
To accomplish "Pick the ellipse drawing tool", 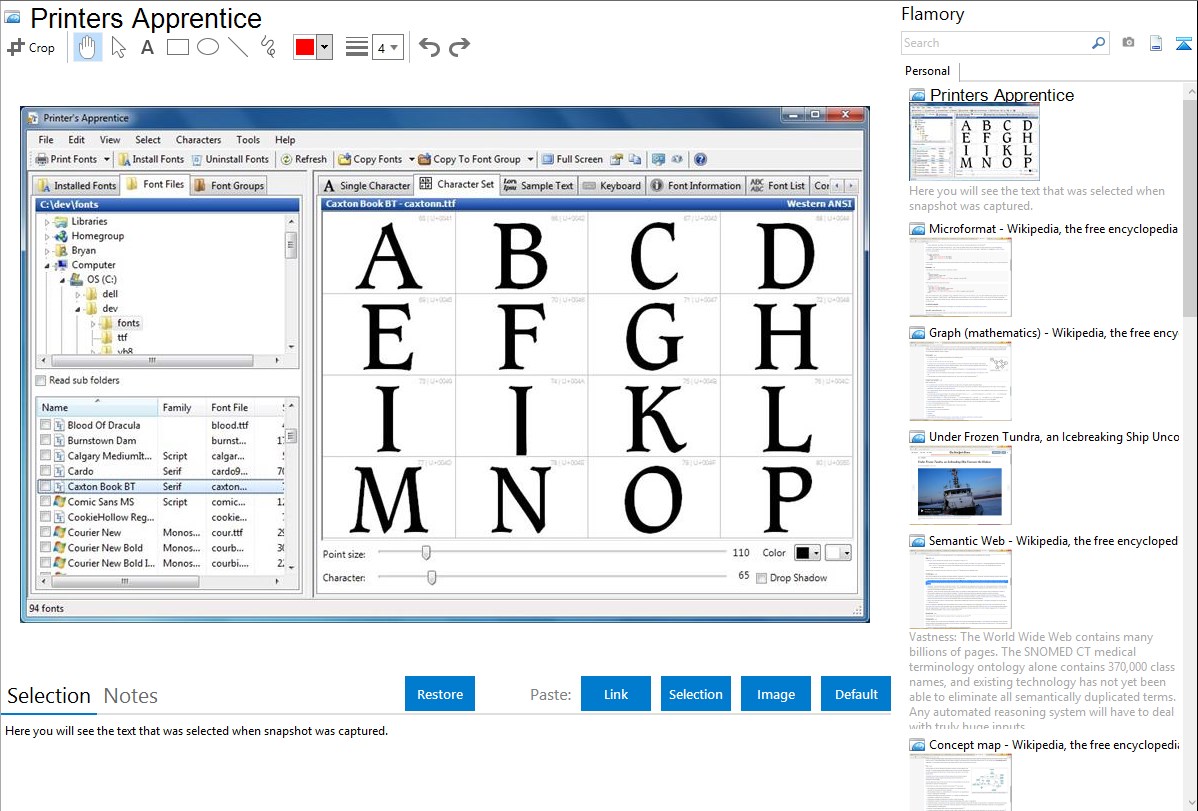I will (208, 47).
